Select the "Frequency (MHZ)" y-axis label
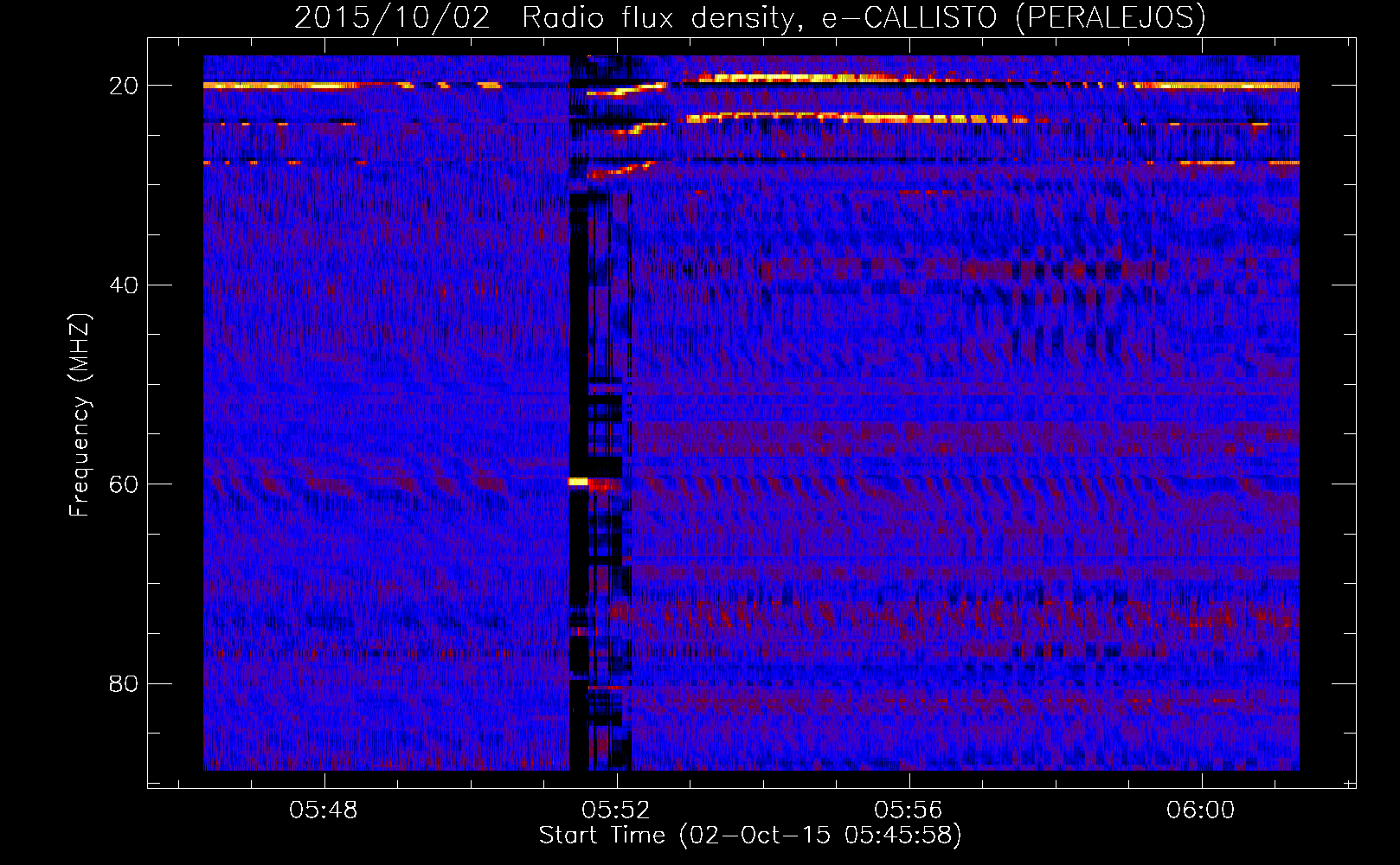The height and width of the screenshot is (865, 1400). (80, 415)
